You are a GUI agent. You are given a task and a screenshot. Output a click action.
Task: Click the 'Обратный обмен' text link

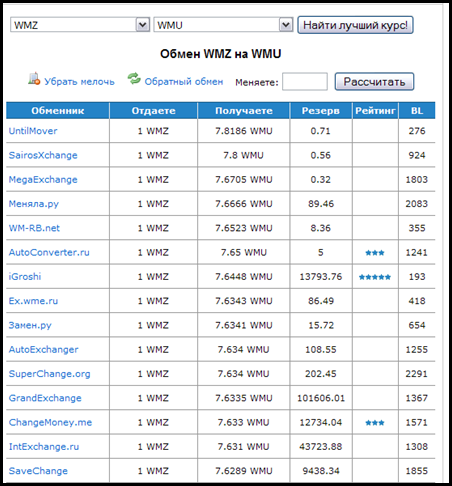coord(184,82)
